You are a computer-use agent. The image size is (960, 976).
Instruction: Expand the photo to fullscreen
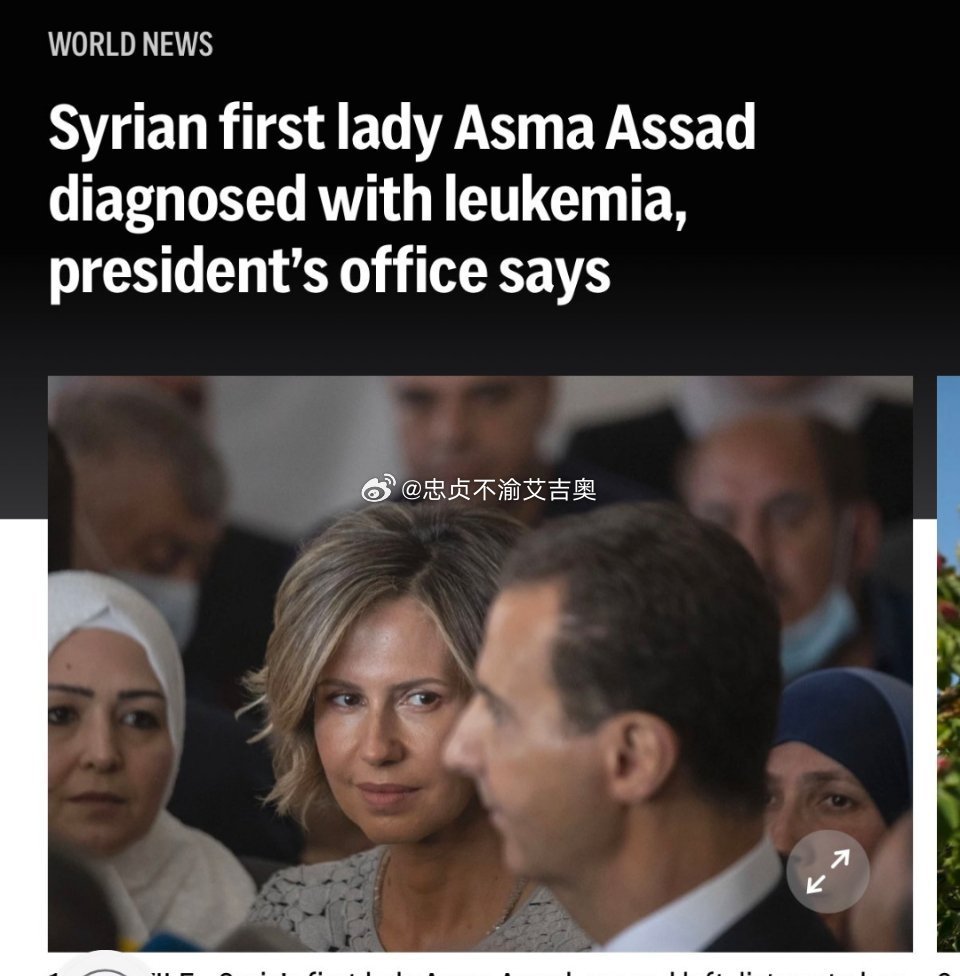[827, 870]
